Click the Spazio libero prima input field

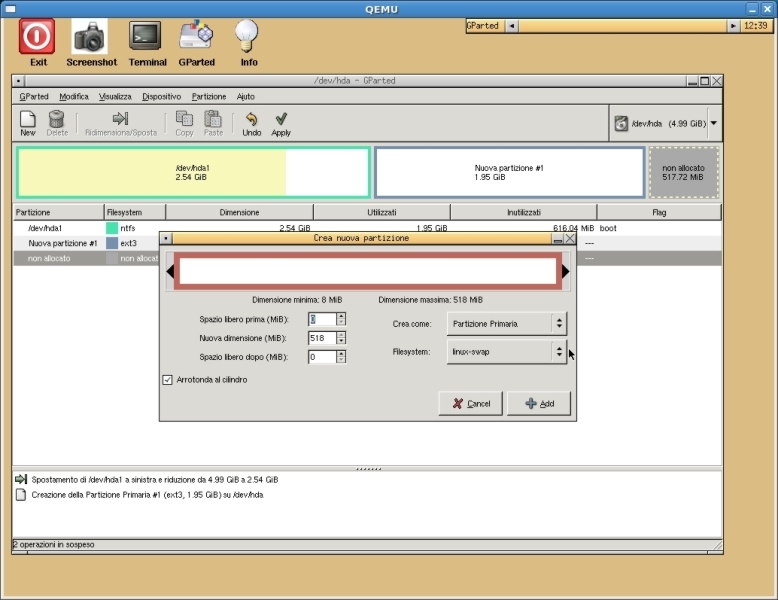tap(322, 319)
